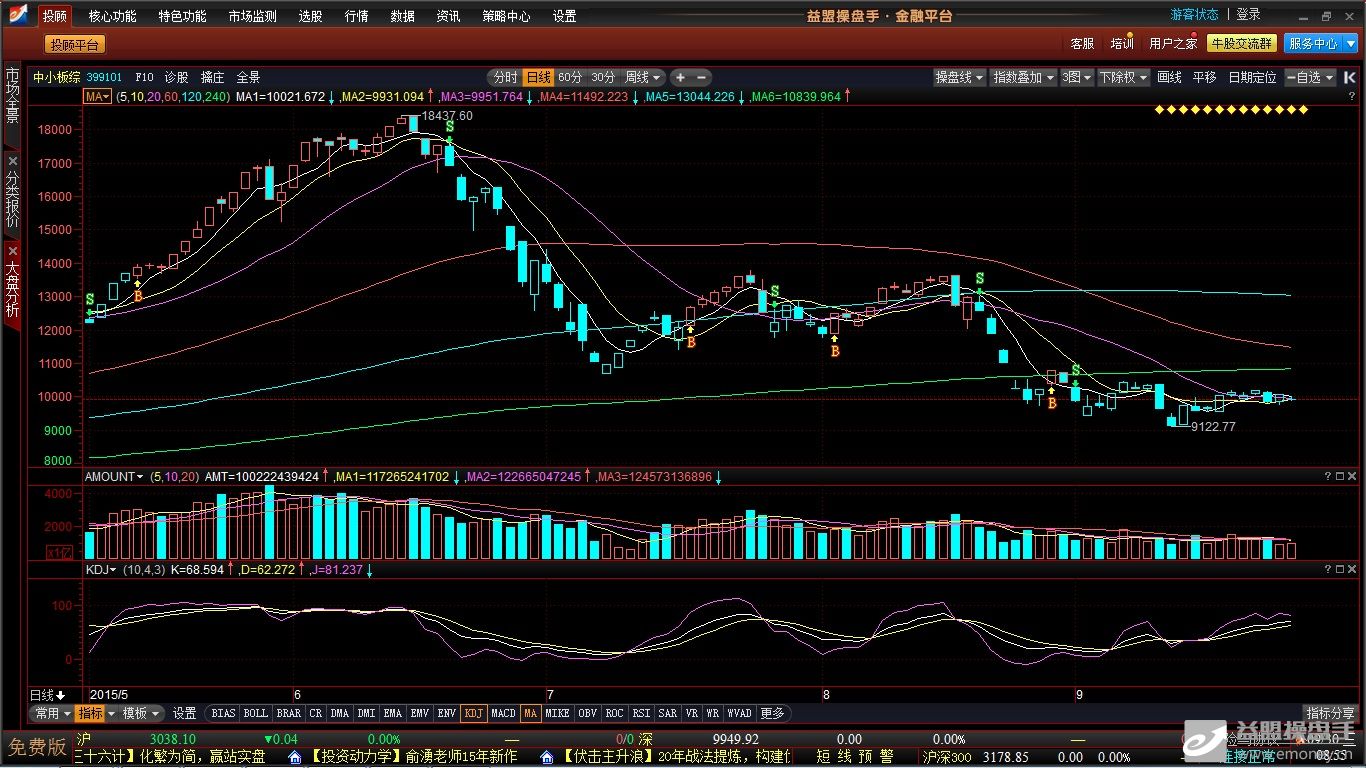The height and width of the screenshot is (768, 1366).
Task: Open the 周线 period dropdown
Action: point(642,77)
